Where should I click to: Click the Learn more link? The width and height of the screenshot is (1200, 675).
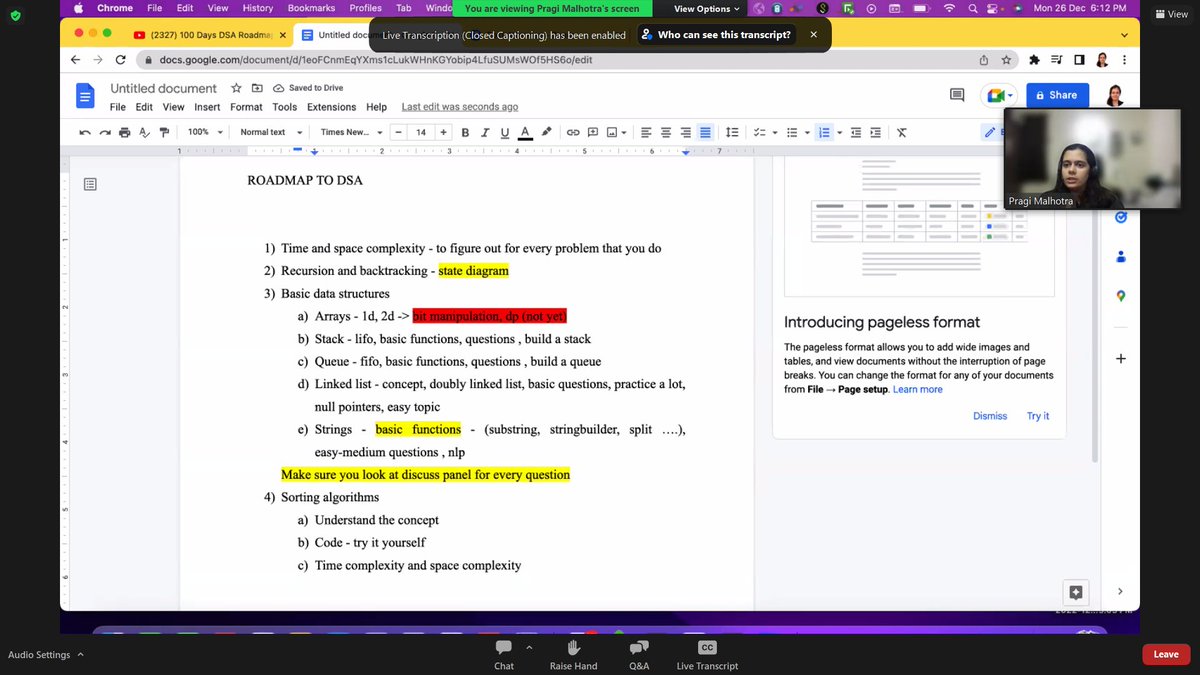click(918, 389)
